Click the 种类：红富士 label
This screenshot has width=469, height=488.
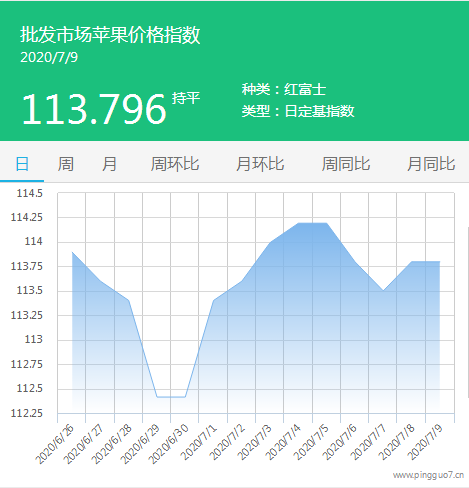tap(284, 89)
